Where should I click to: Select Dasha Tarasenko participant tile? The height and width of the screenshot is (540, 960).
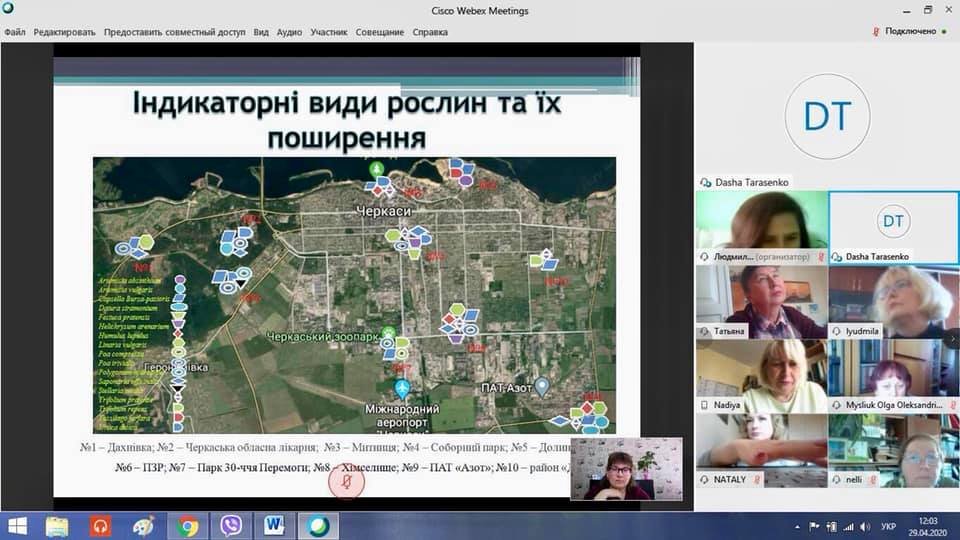(894, 227)
